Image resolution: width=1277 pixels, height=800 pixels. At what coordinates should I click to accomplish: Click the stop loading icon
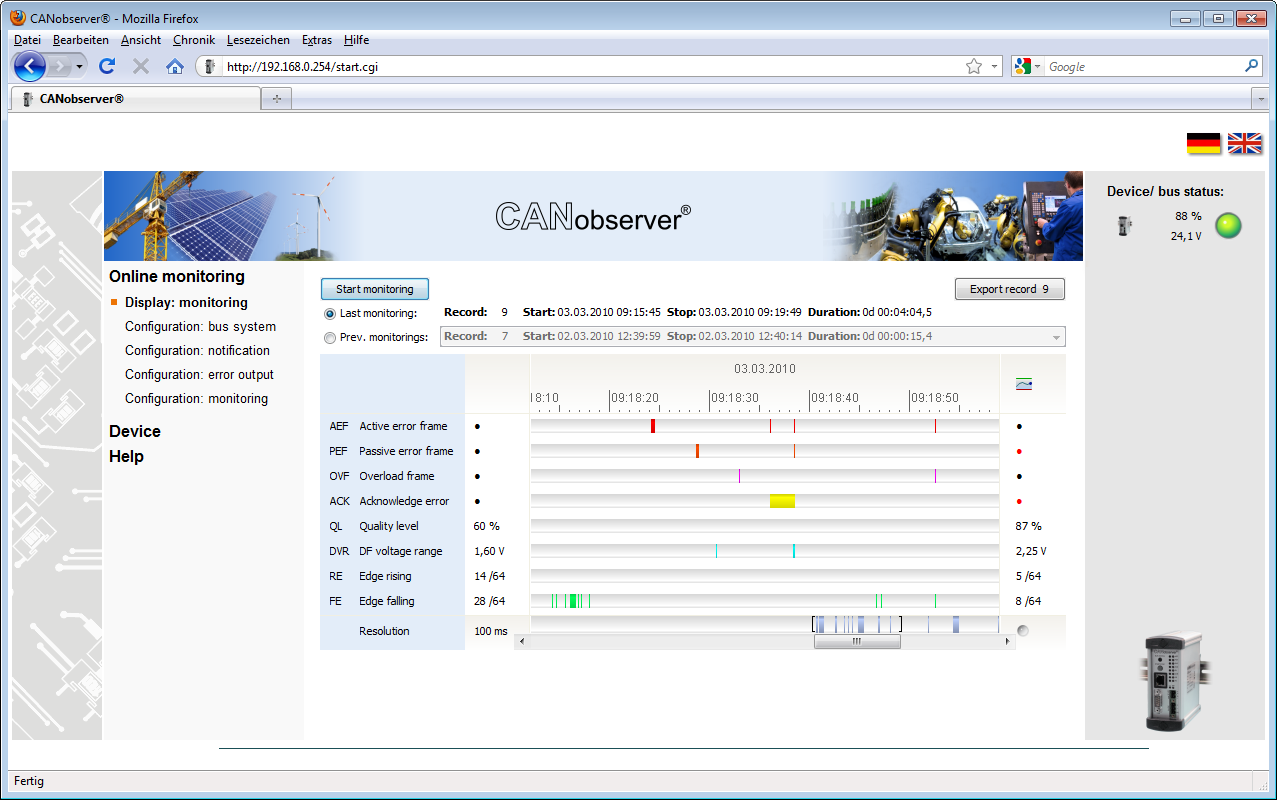coord(141,66)
